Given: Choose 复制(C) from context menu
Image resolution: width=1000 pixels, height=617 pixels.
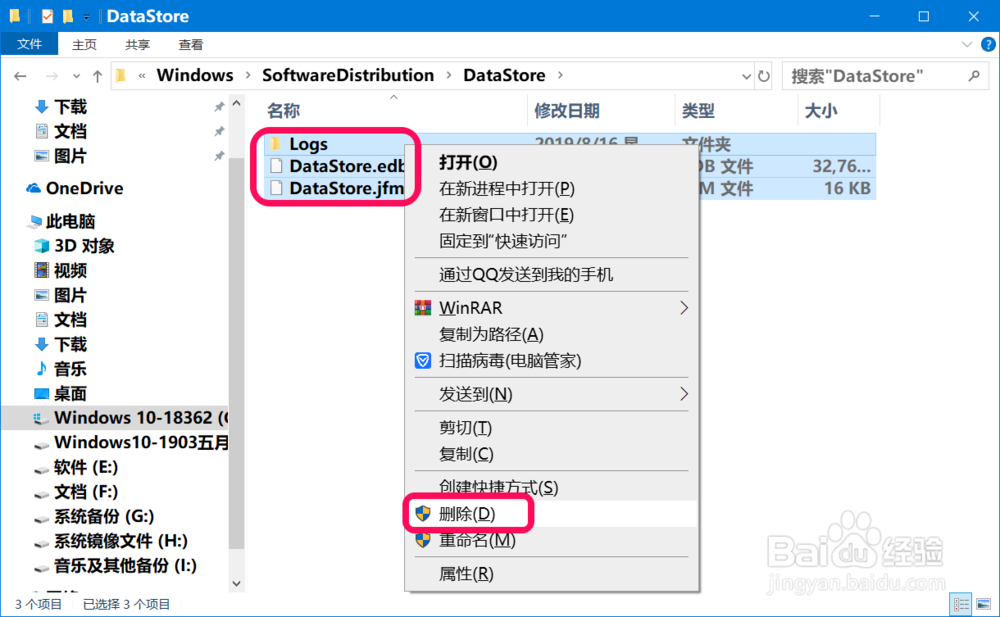Looking at the screenshot, I should point(552,454).
